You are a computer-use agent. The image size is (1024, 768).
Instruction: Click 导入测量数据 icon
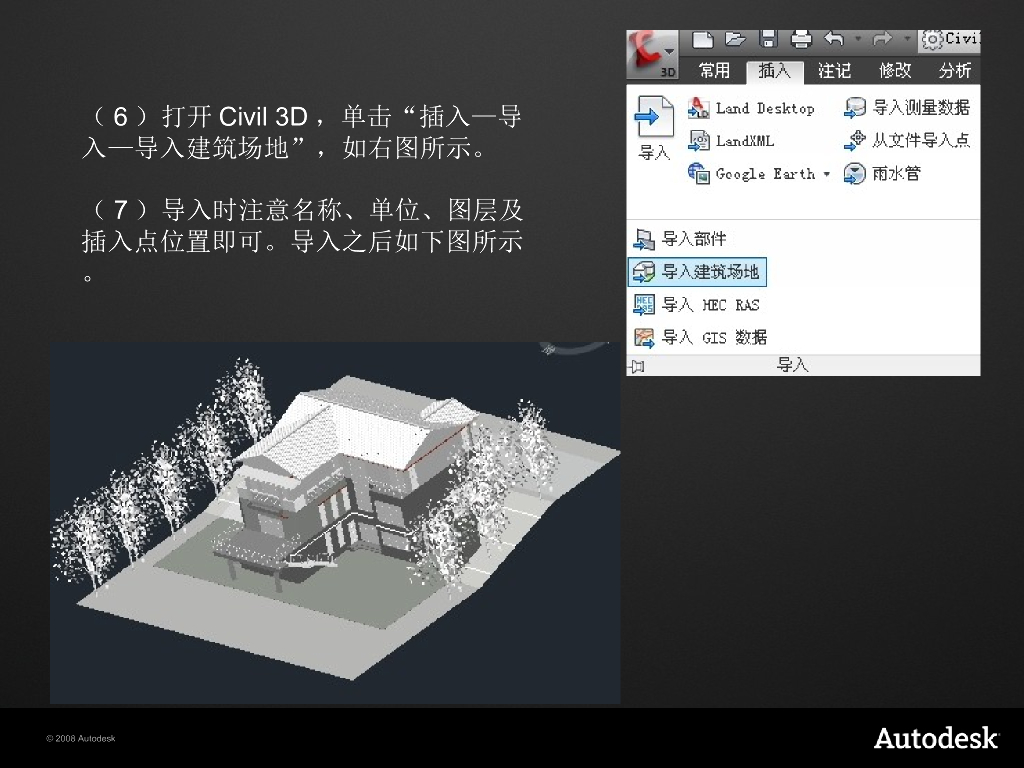(855, 108)
